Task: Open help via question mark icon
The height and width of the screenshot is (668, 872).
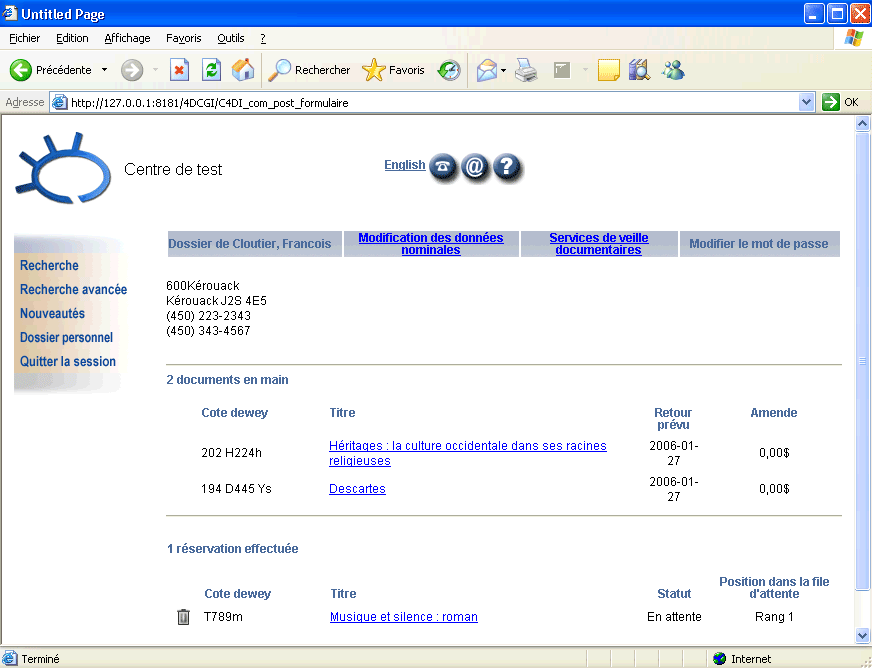Action: point(508,168)
